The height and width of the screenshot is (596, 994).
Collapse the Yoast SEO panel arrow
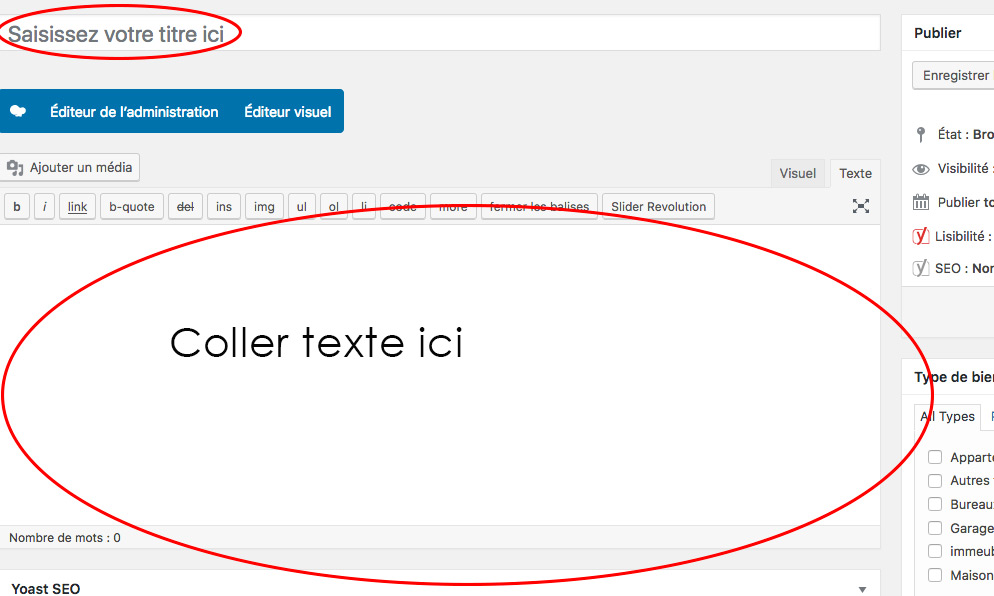click(862, 589)
